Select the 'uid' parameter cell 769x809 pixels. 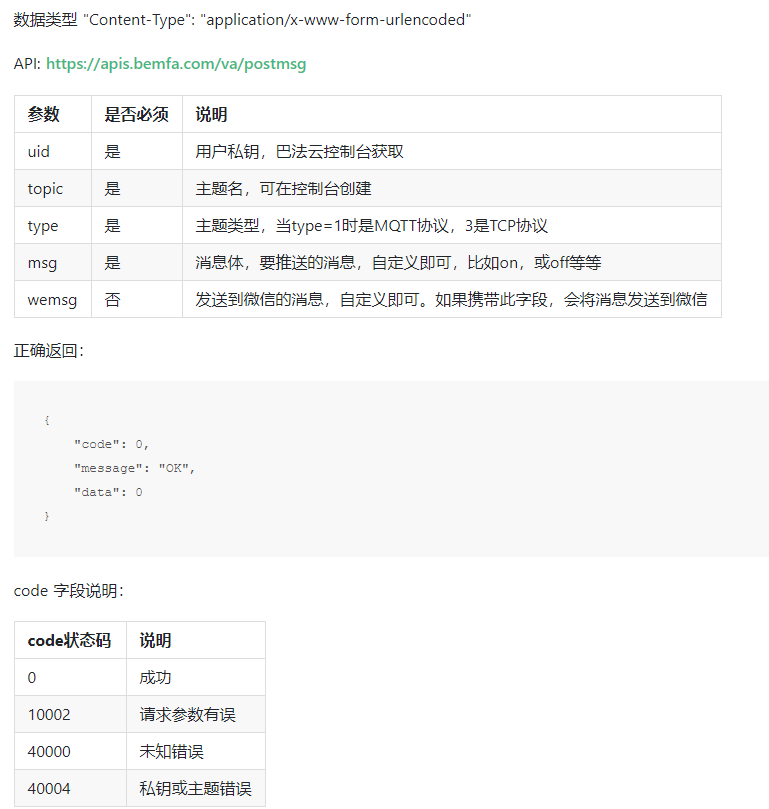coord(53,151)
